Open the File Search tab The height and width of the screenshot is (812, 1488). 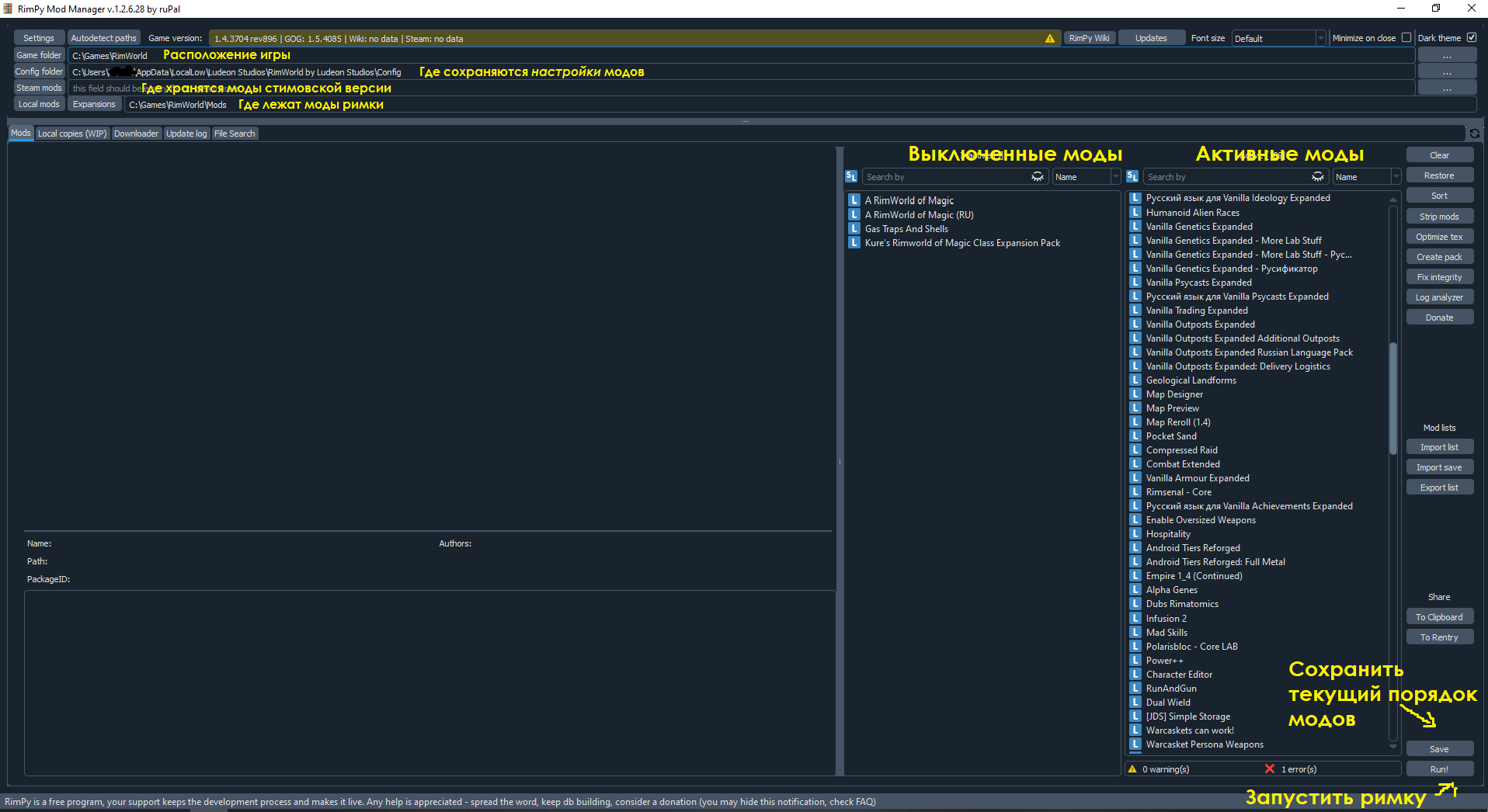click(235, 134)
